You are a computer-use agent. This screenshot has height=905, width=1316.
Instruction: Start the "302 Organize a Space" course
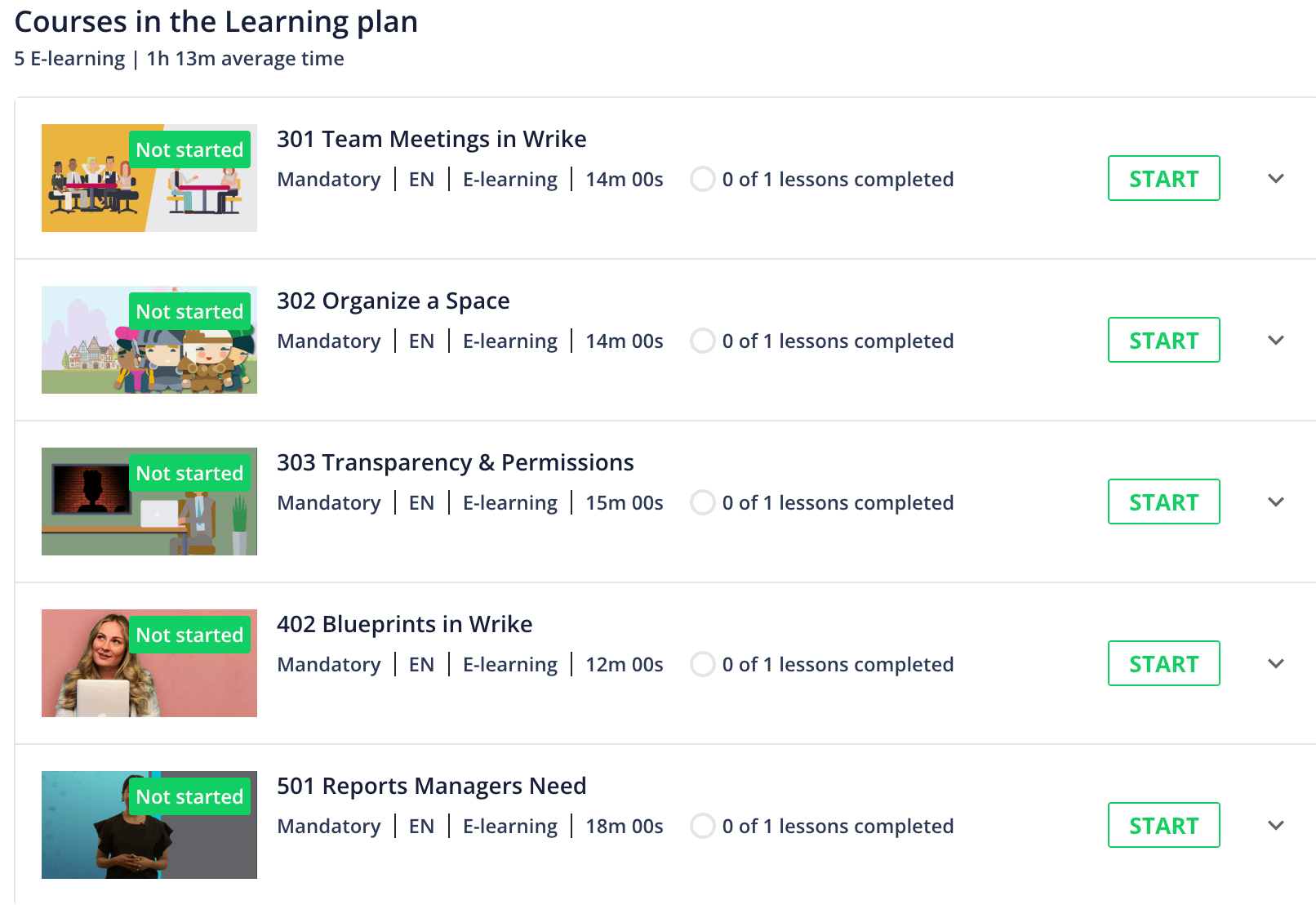point(1163,340)
